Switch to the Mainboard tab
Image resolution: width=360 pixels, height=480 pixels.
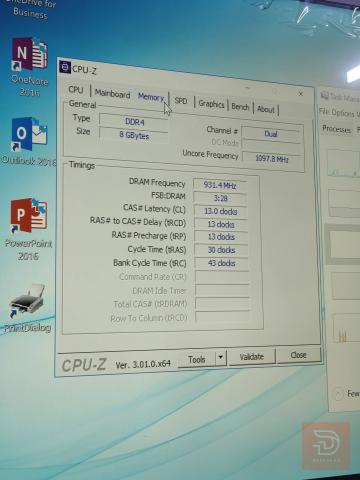[112, 94]
